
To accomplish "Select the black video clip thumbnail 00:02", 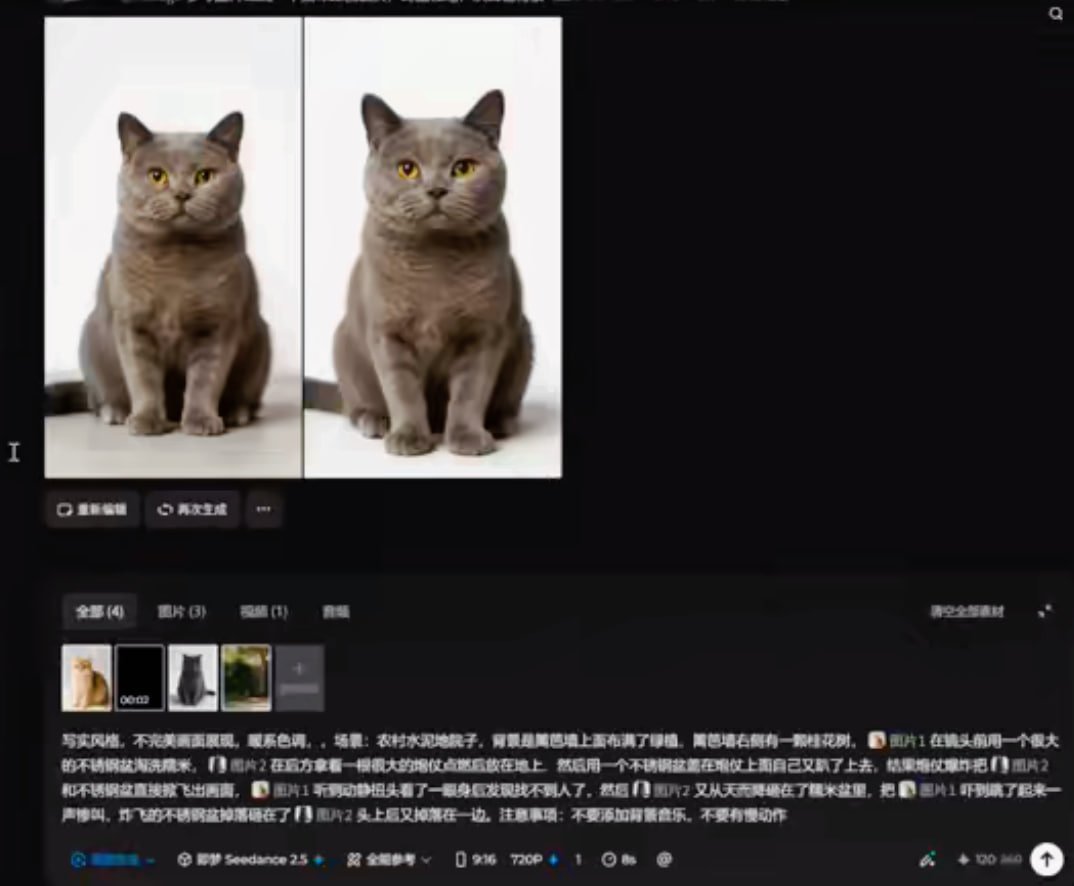I will [140, 677].
